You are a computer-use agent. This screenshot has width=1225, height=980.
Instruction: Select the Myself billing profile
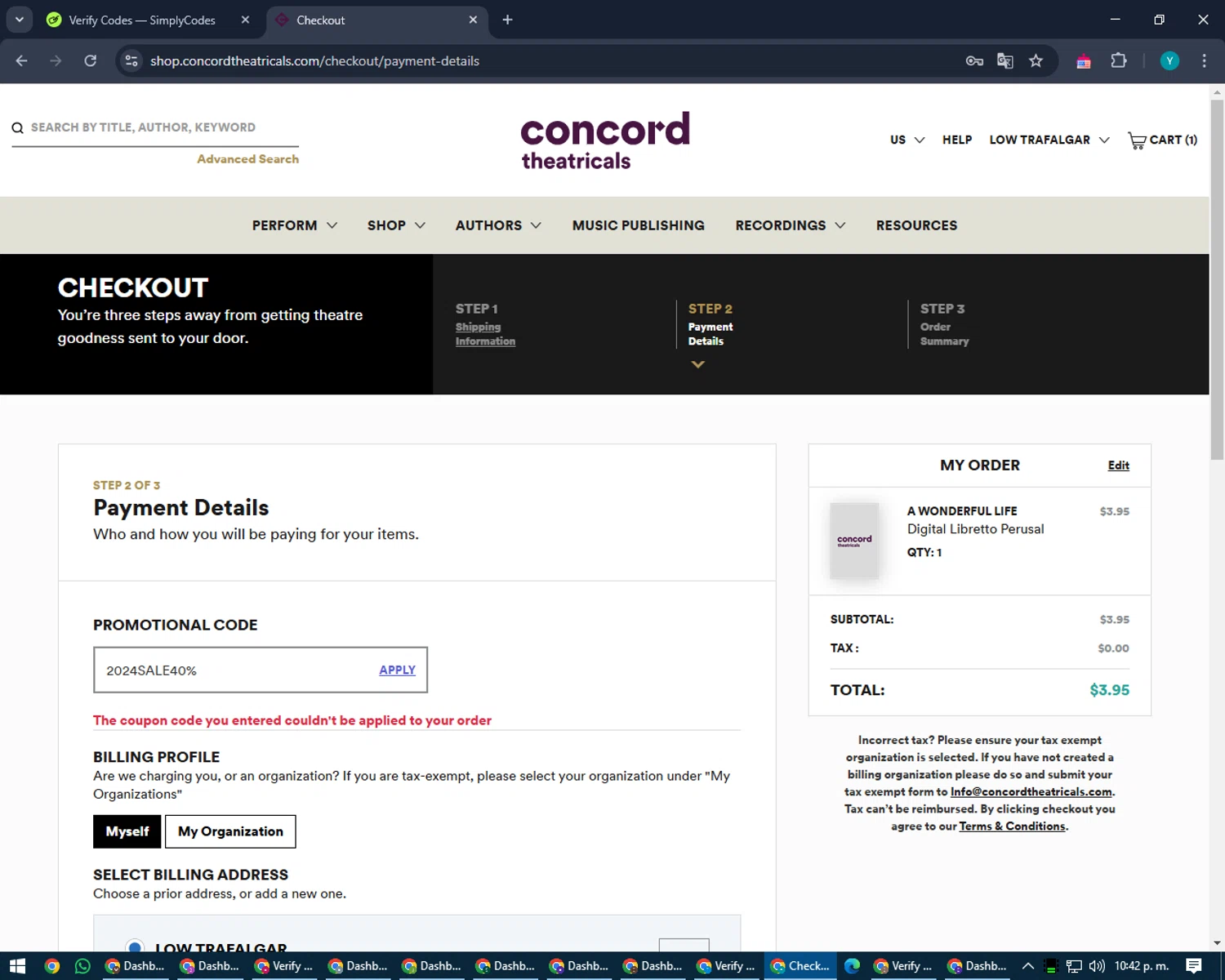pos(127,831)
